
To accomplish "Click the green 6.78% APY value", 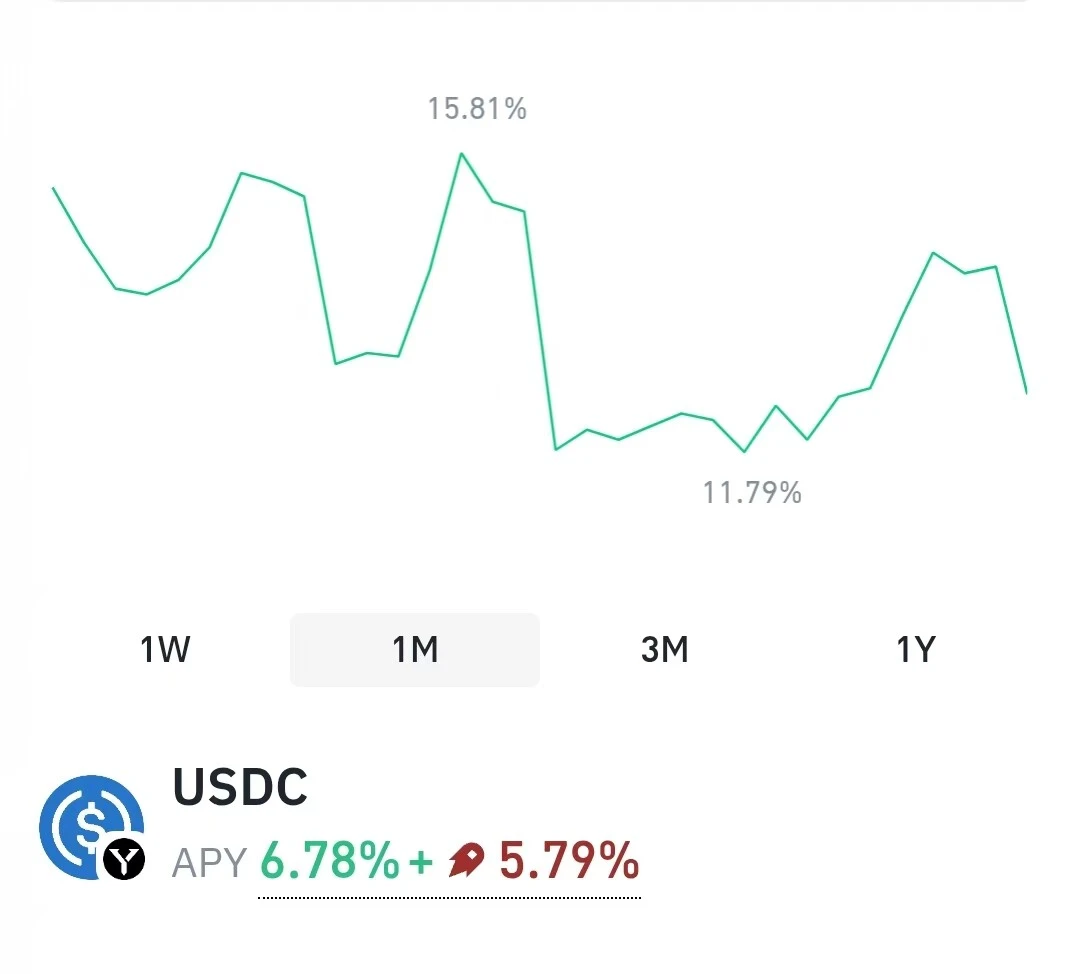I will coord(329,860).
